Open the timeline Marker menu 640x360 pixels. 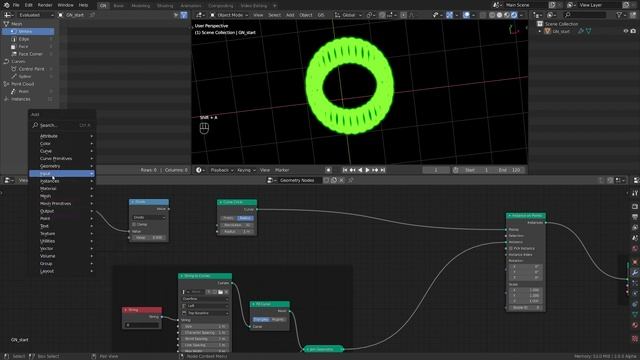(282, 170)
